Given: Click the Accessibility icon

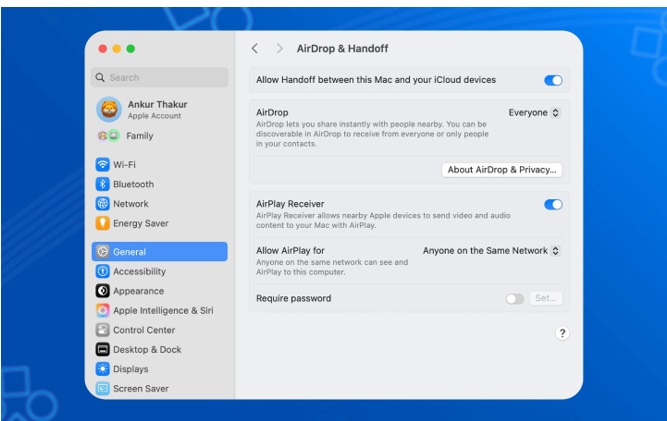Looking at the screenshot, I should tap(102, 272).
